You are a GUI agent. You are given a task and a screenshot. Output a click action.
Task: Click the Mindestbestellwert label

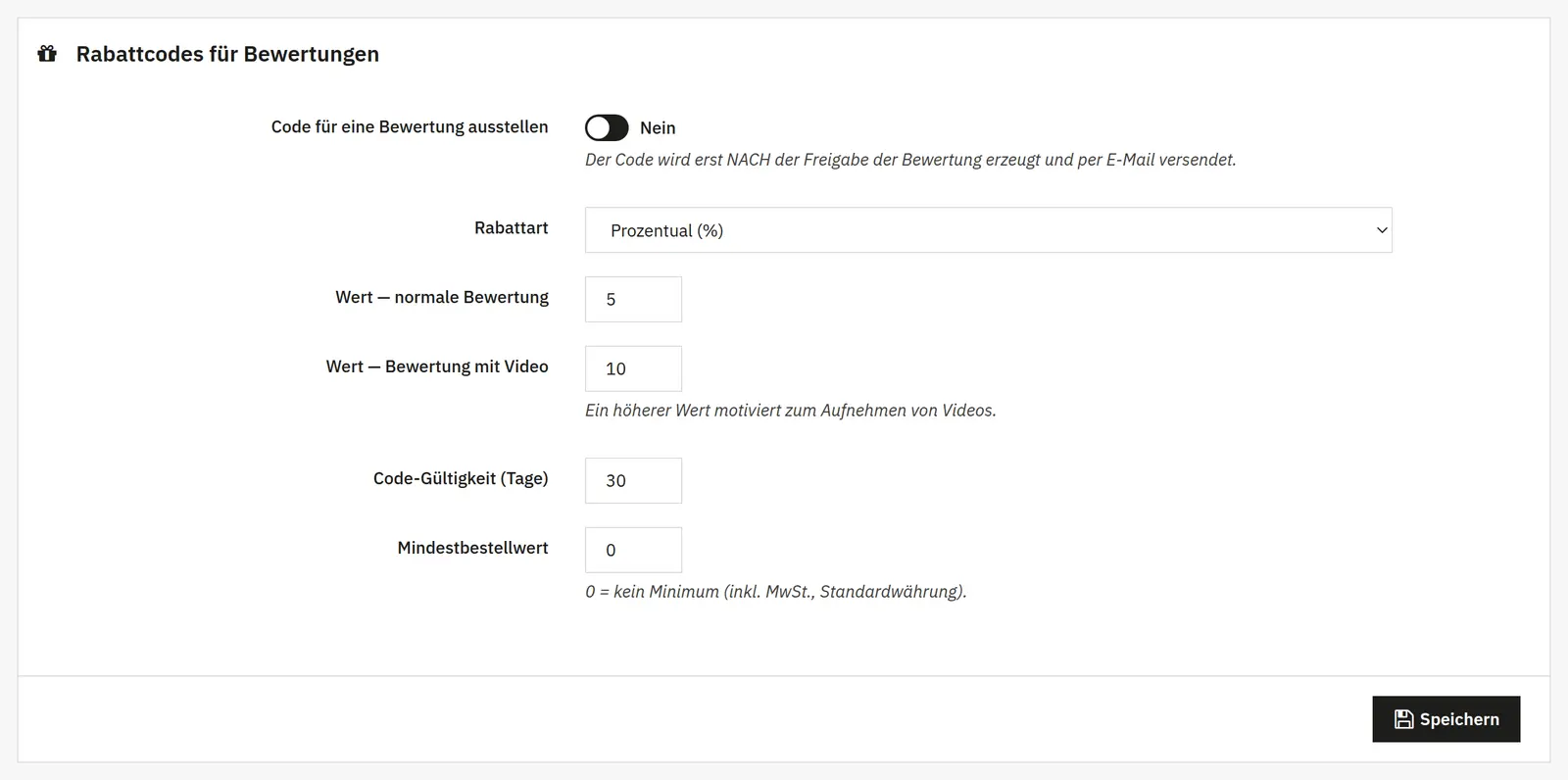tap(472, 548)
